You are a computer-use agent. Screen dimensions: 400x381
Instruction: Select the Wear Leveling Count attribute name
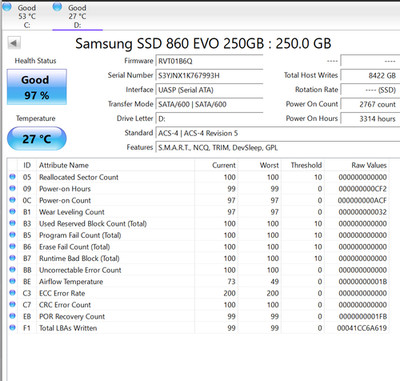coord(72,212)
